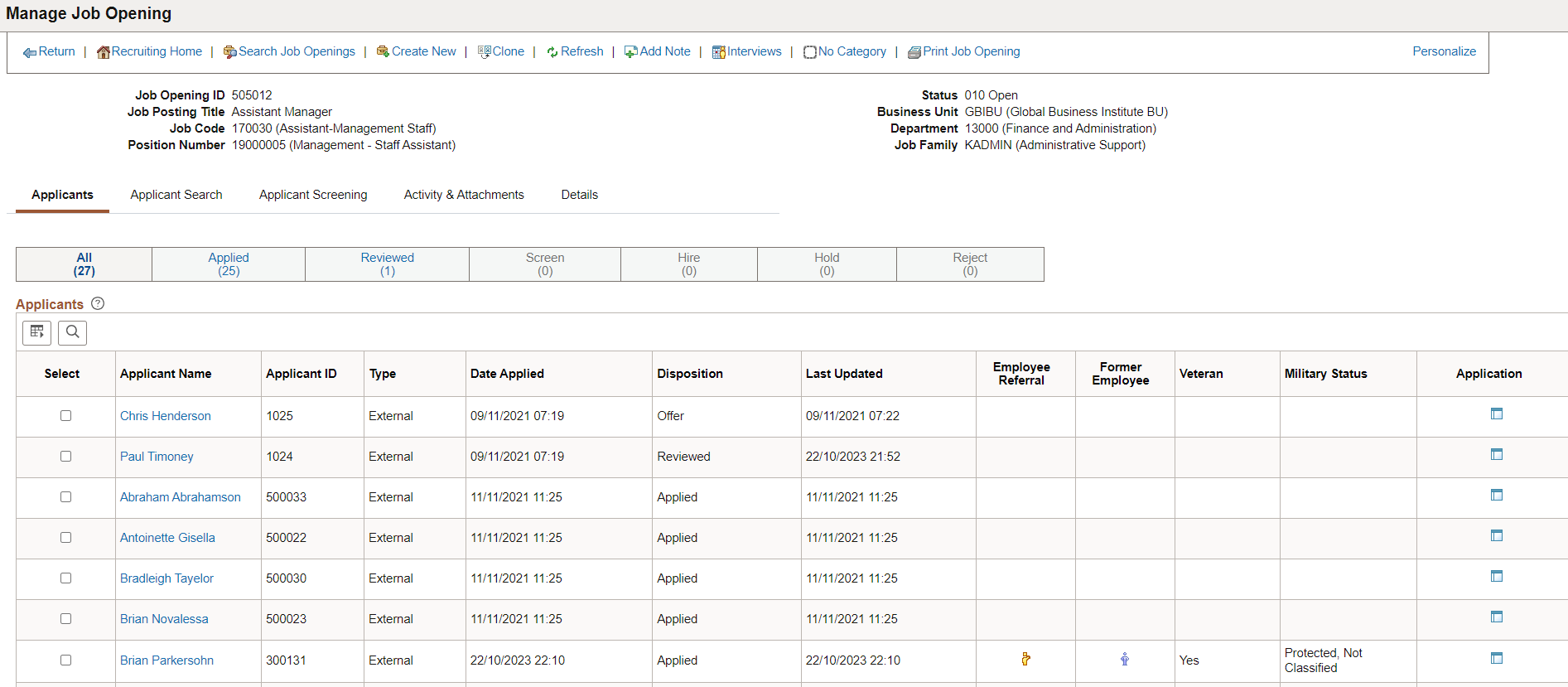The height and width of the screenshot is (687, 1568).
Task: Click the Find magnifier icon in grid
Action: point(73,332)
